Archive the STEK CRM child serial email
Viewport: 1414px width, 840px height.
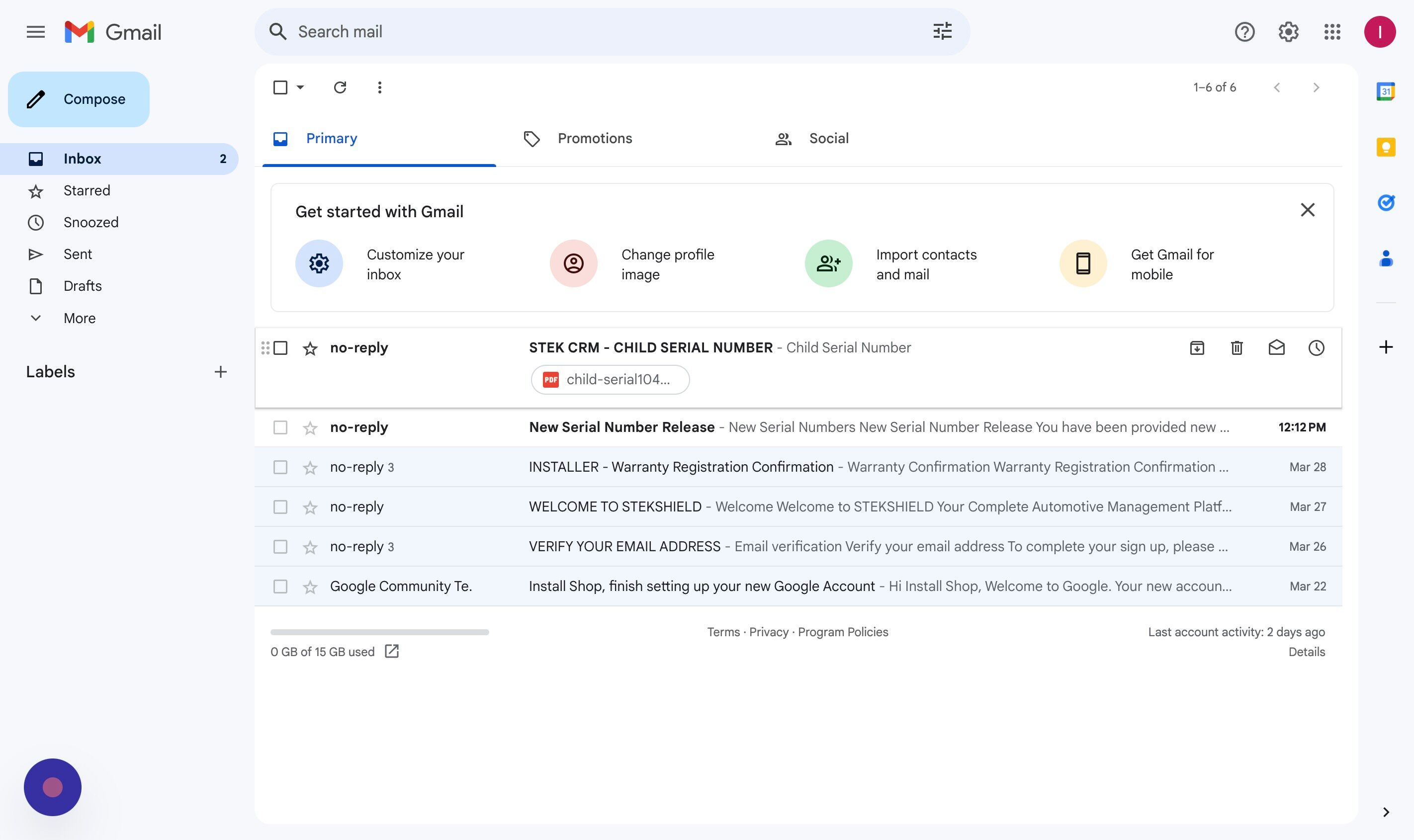pos(1197,347)
